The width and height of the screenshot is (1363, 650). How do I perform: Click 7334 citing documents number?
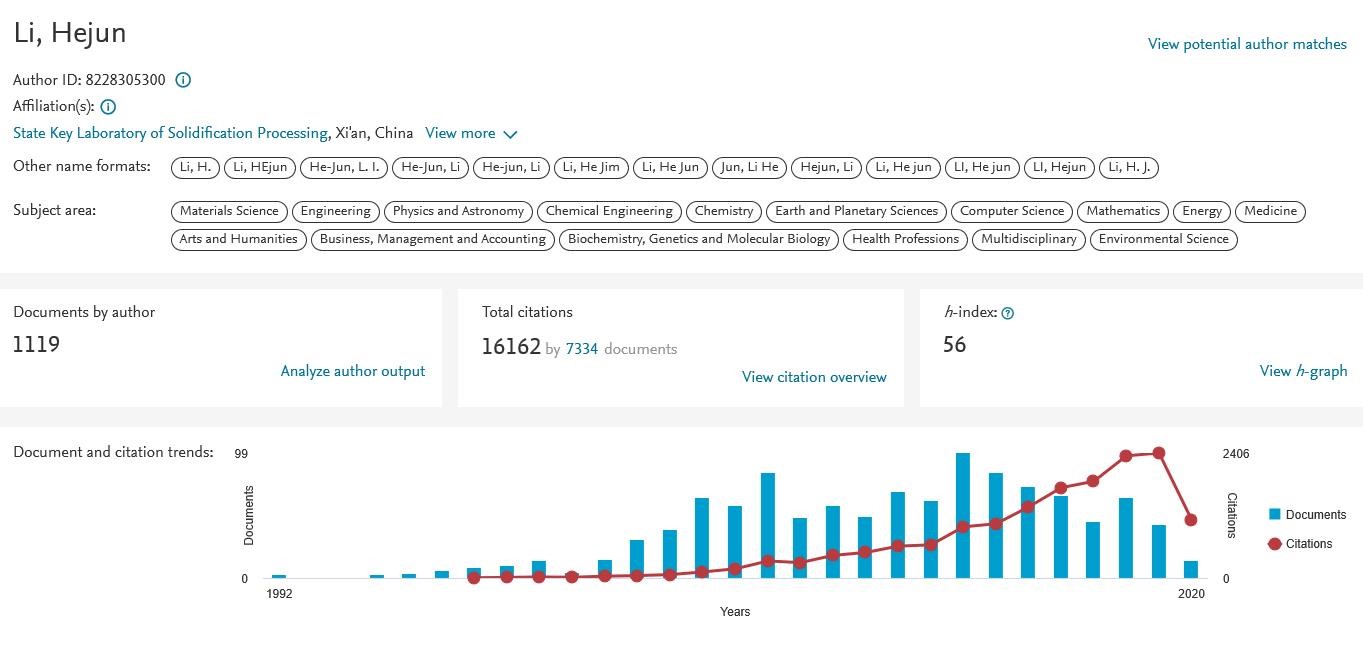click(x=581, y=349)
